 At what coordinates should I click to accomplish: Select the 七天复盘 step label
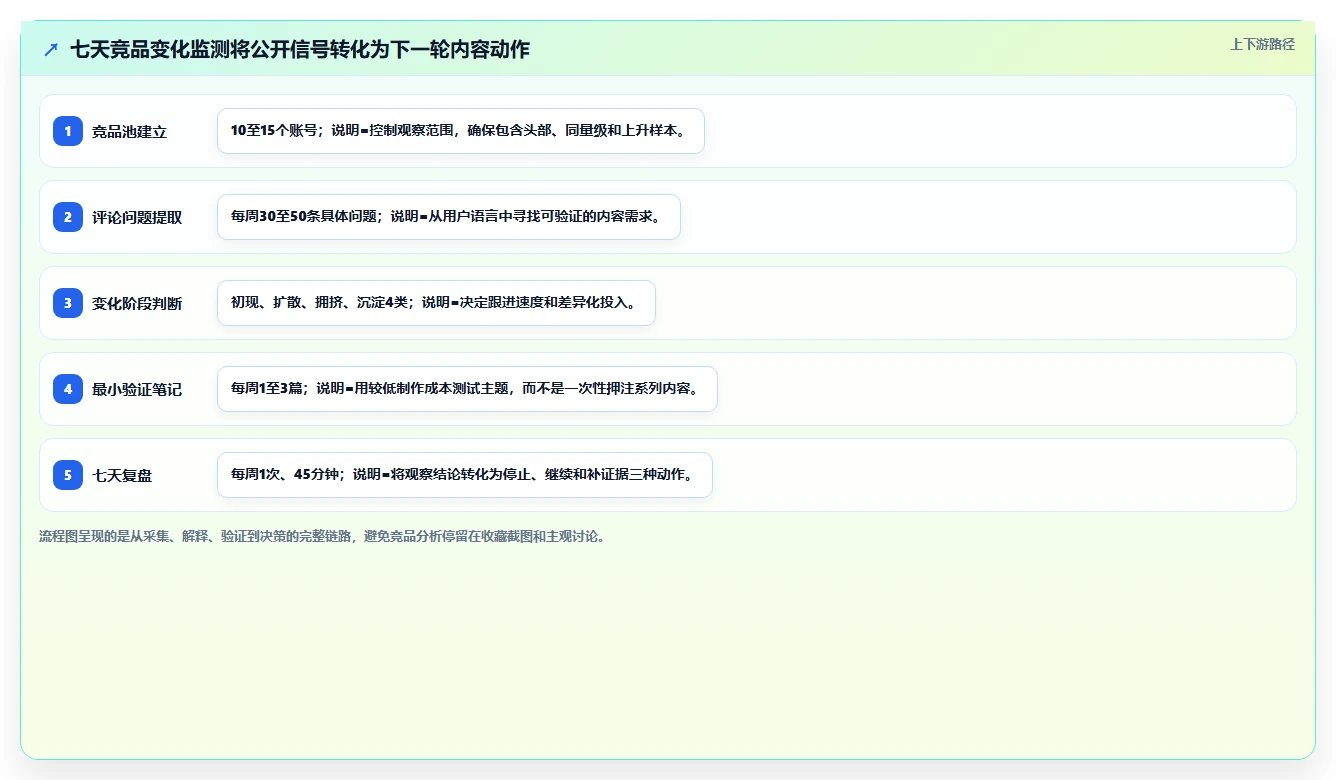[122, 475]
